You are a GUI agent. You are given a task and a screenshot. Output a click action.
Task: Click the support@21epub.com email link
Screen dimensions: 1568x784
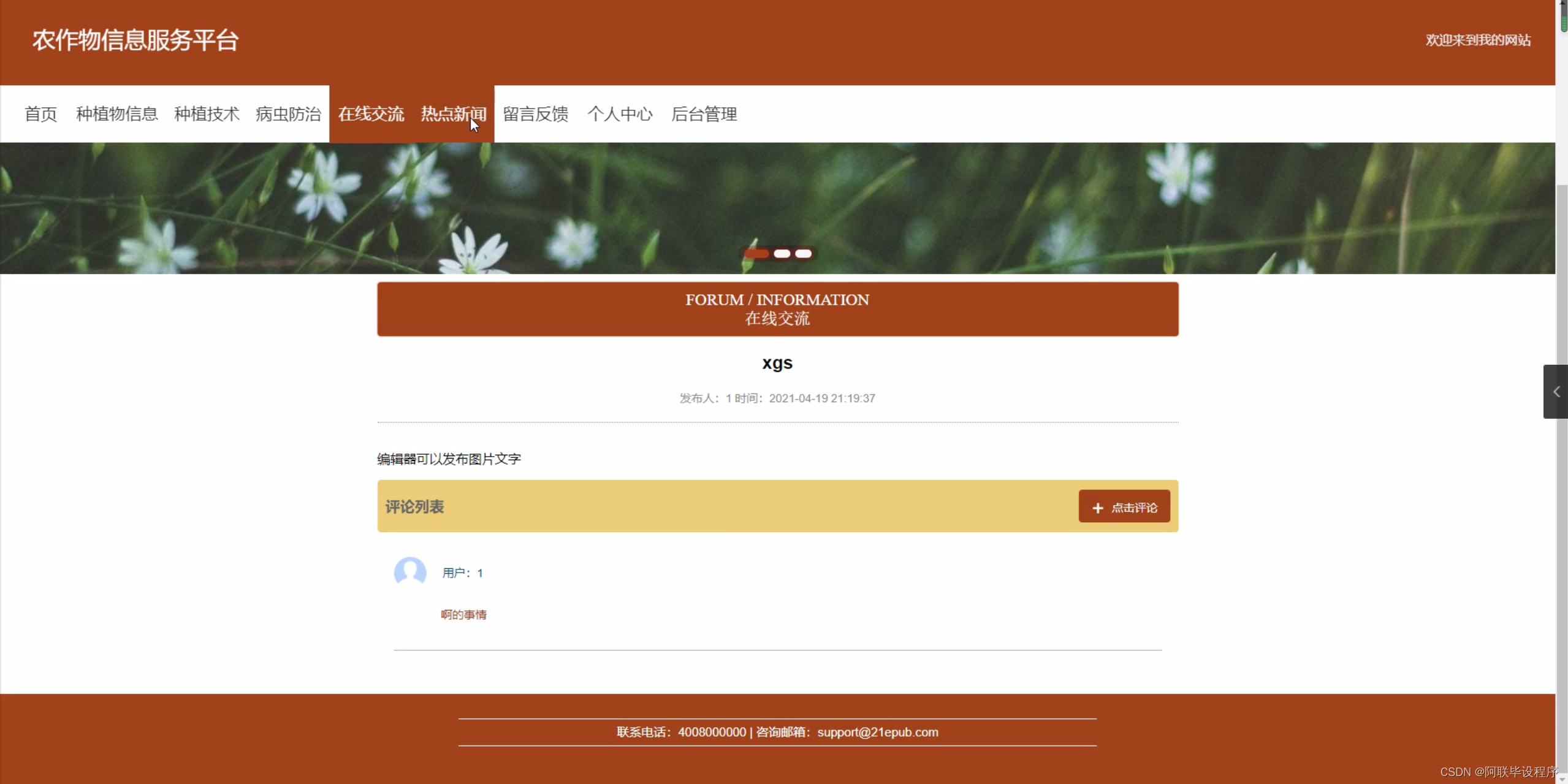878,731
